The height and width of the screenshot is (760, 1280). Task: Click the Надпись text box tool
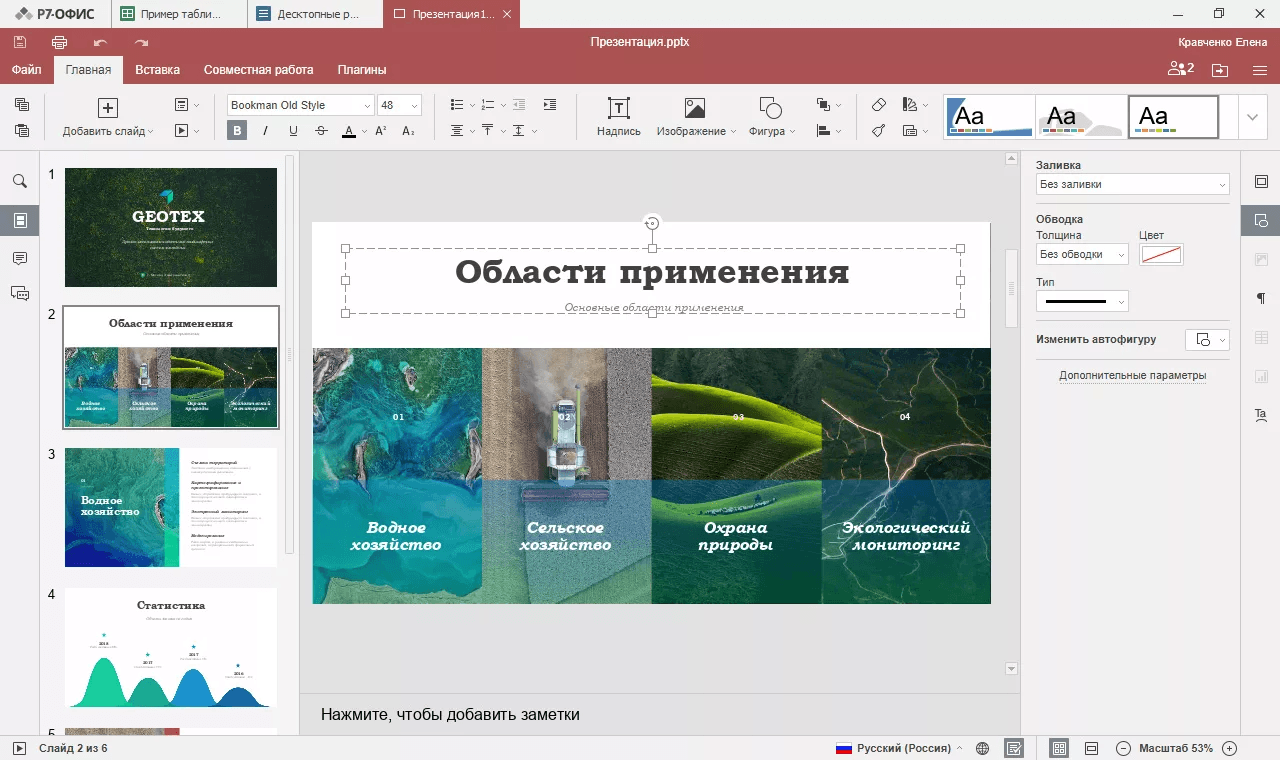[618, 117]
